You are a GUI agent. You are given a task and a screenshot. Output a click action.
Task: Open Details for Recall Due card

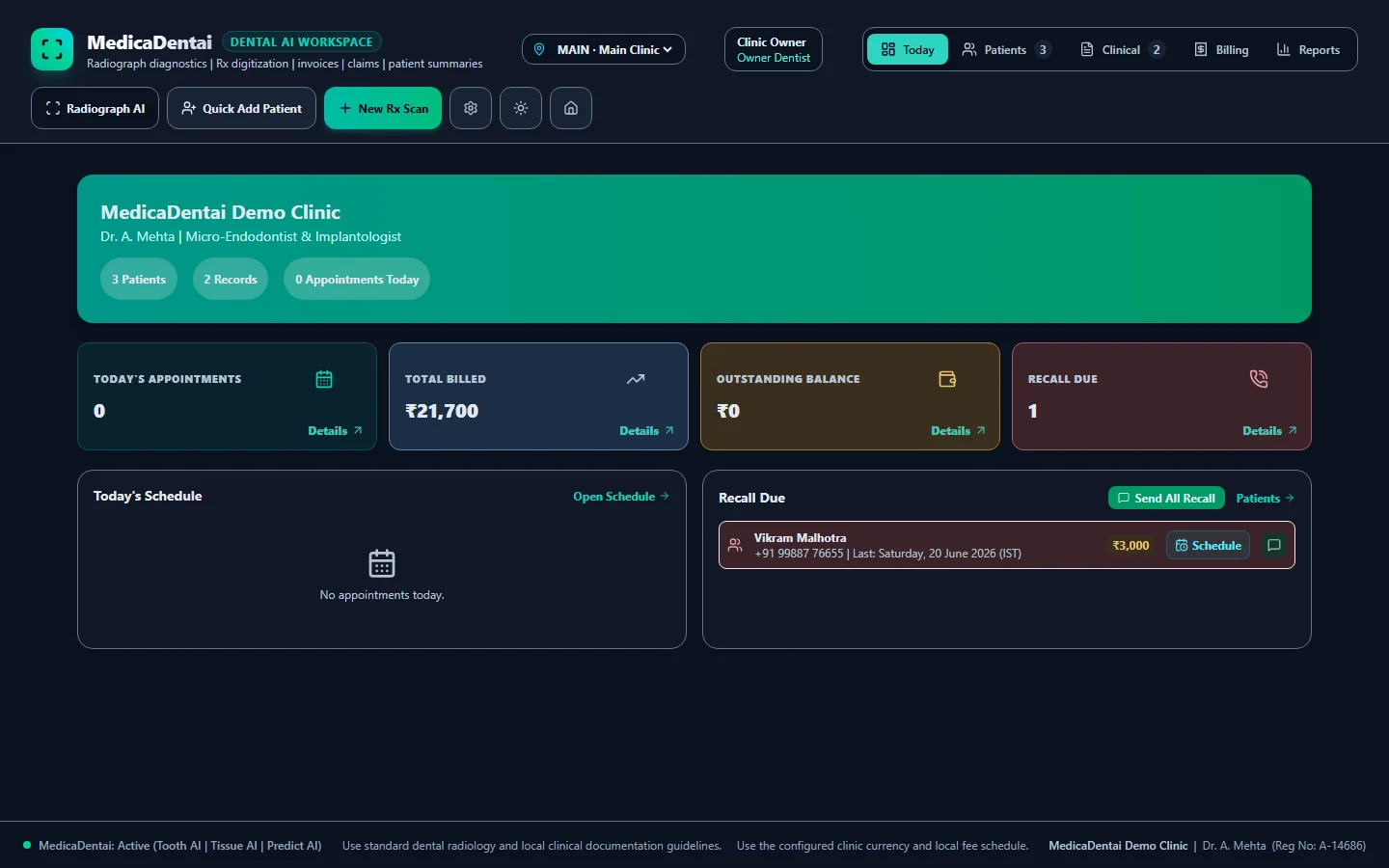click(1269, 430)
